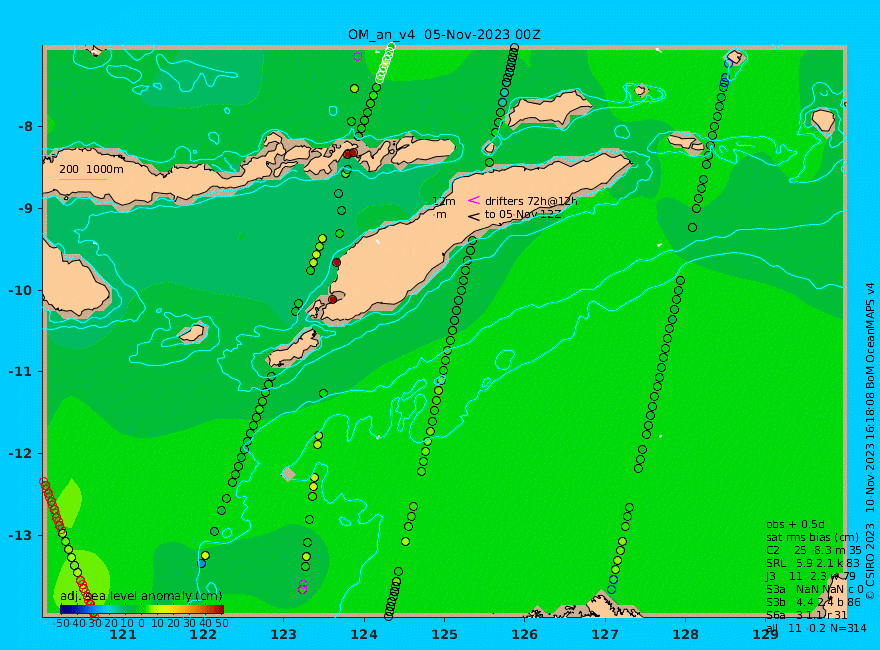
Task: Click longitude axis label 122
Action: click(x=203, y=635)
